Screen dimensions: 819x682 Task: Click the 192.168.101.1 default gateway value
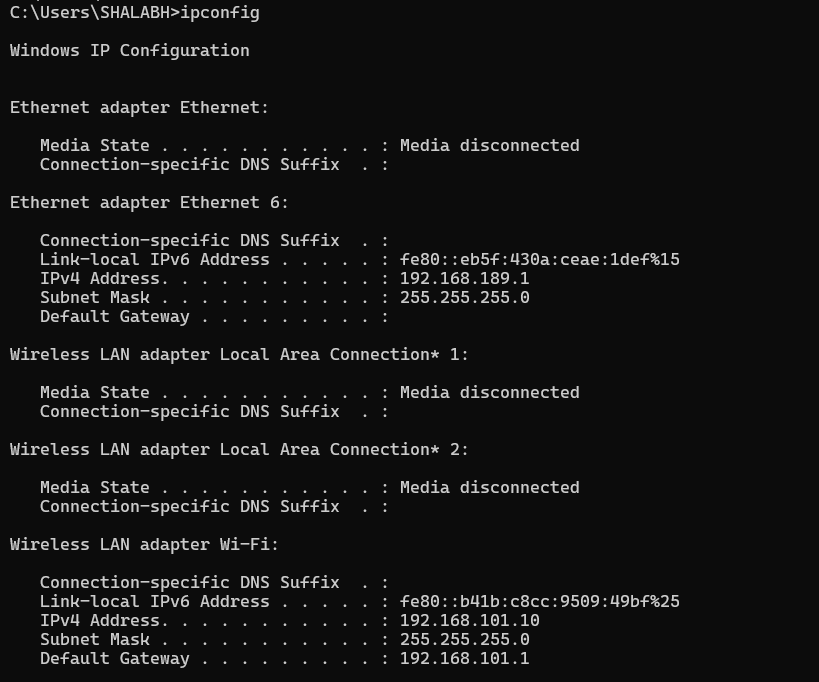[x=464, y=659]
